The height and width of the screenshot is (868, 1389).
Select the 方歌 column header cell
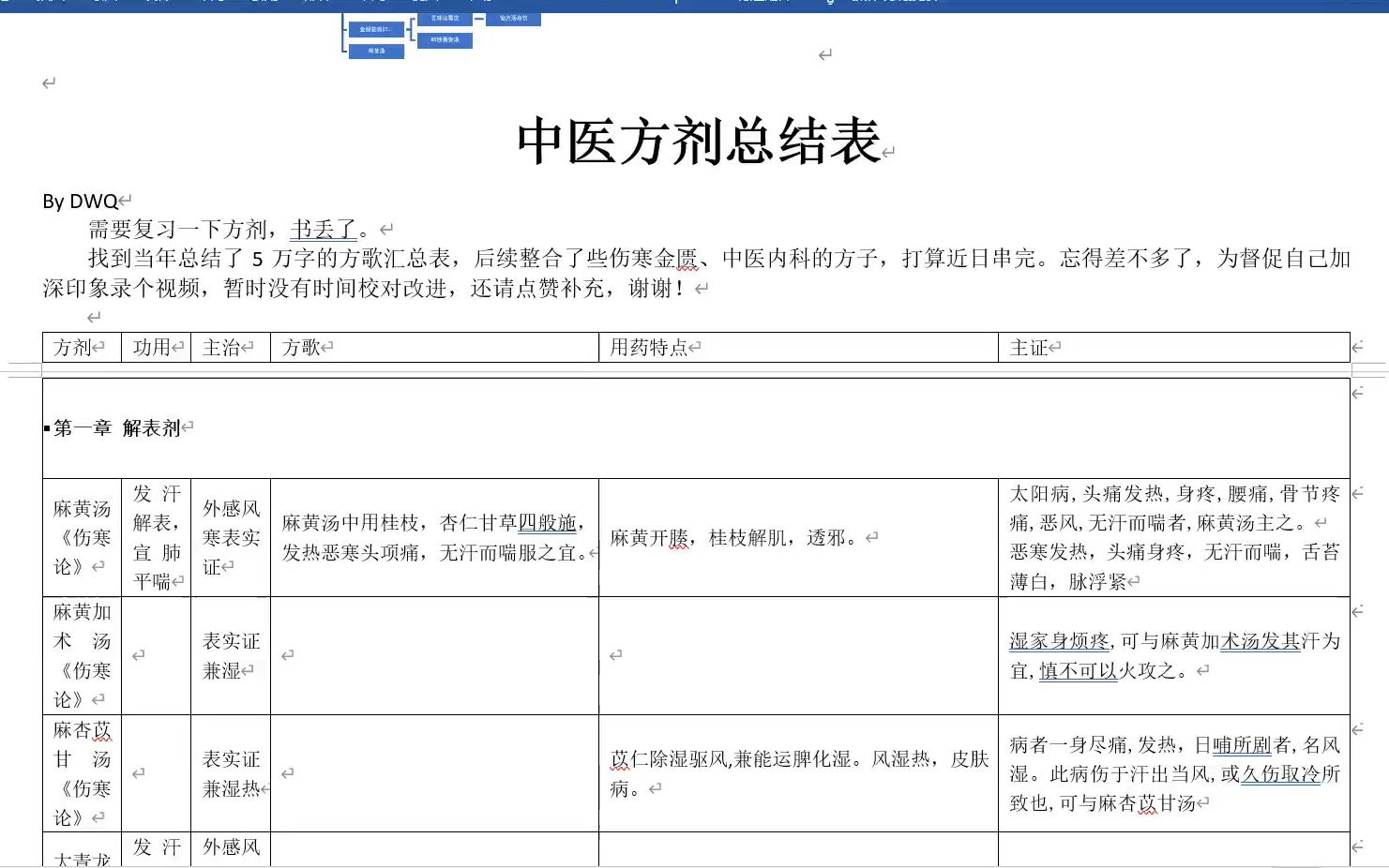(x=434, y=348)
